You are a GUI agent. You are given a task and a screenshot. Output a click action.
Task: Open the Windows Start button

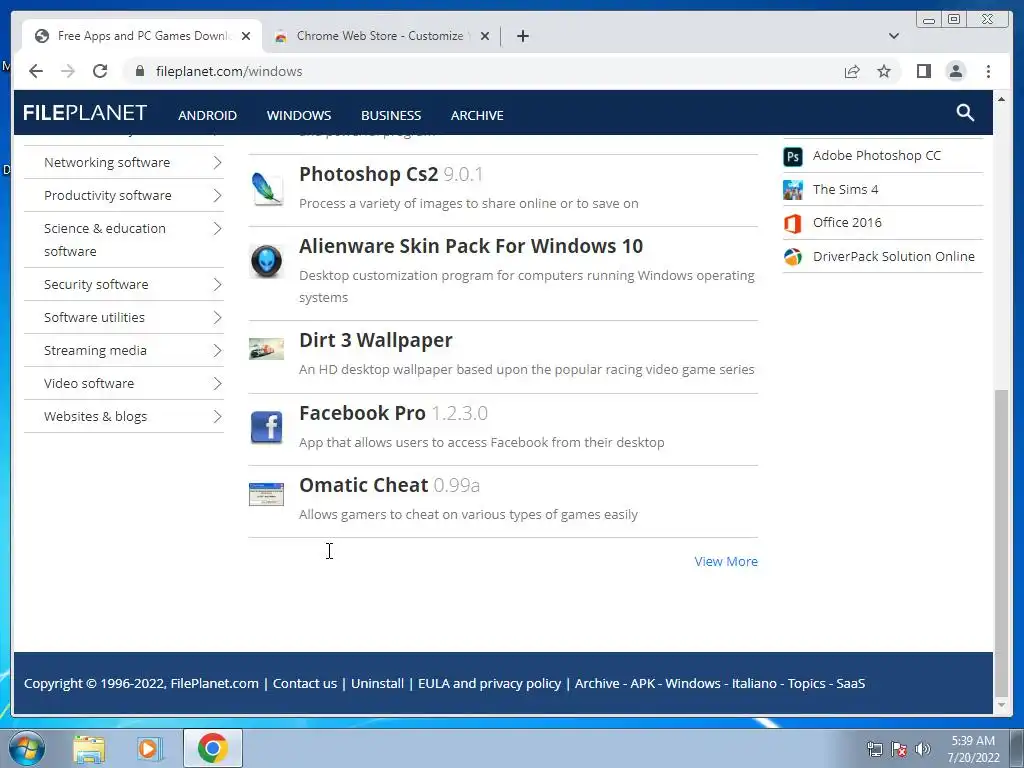pyautogui.click(x=27, y=748)
